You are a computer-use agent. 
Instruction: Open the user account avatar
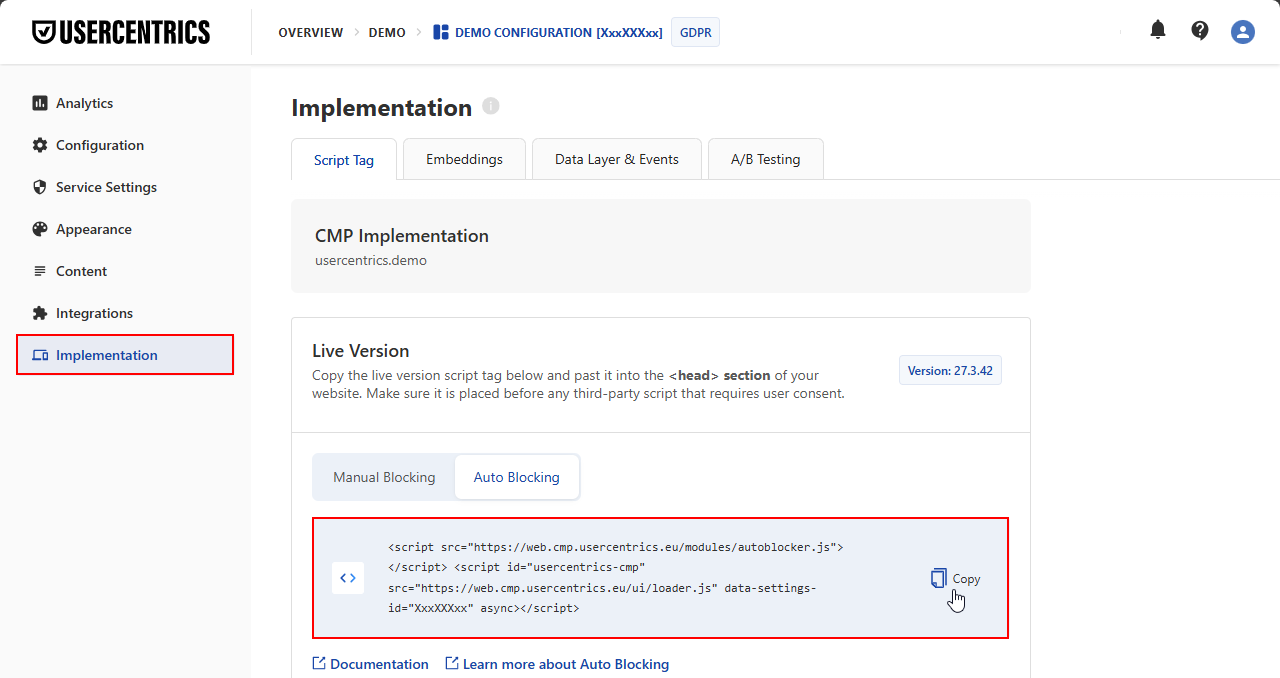point(1243,32)
